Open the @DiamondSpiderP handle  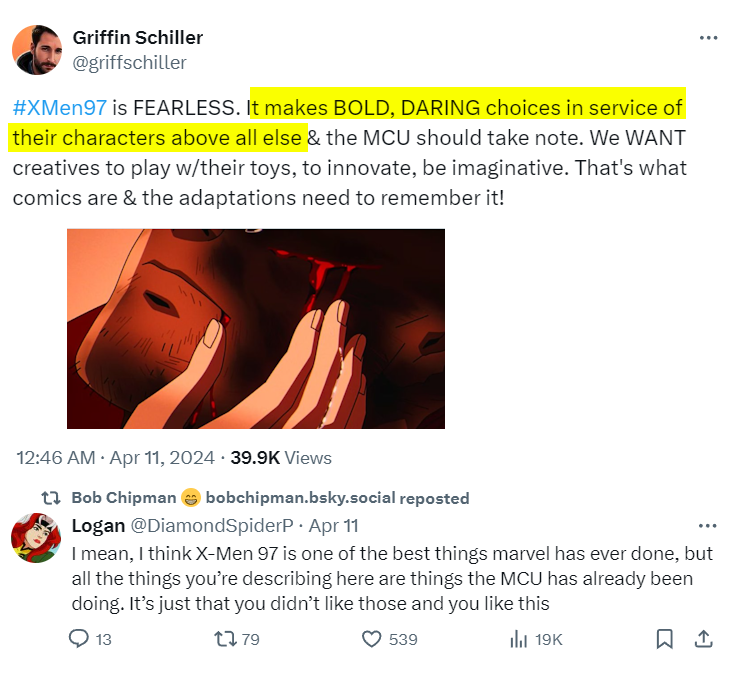pyautogui.click(x=212, y=526)
